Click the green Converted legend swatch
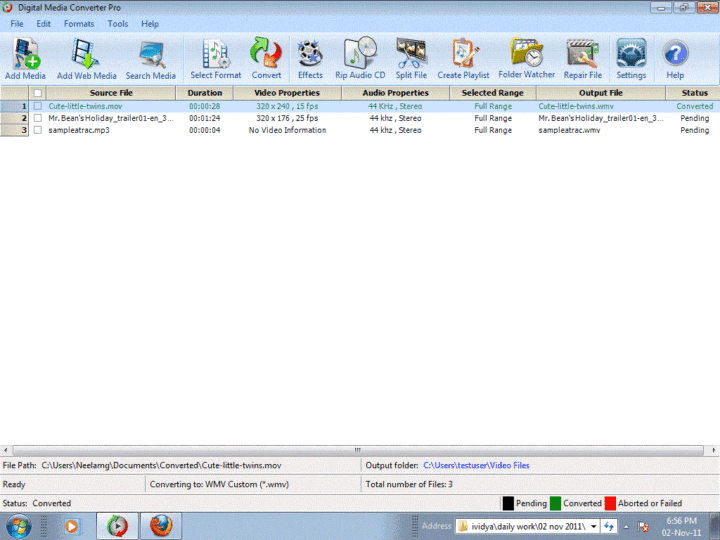The image size is (720, 540). pyautogui.click(x=555, y=503)
